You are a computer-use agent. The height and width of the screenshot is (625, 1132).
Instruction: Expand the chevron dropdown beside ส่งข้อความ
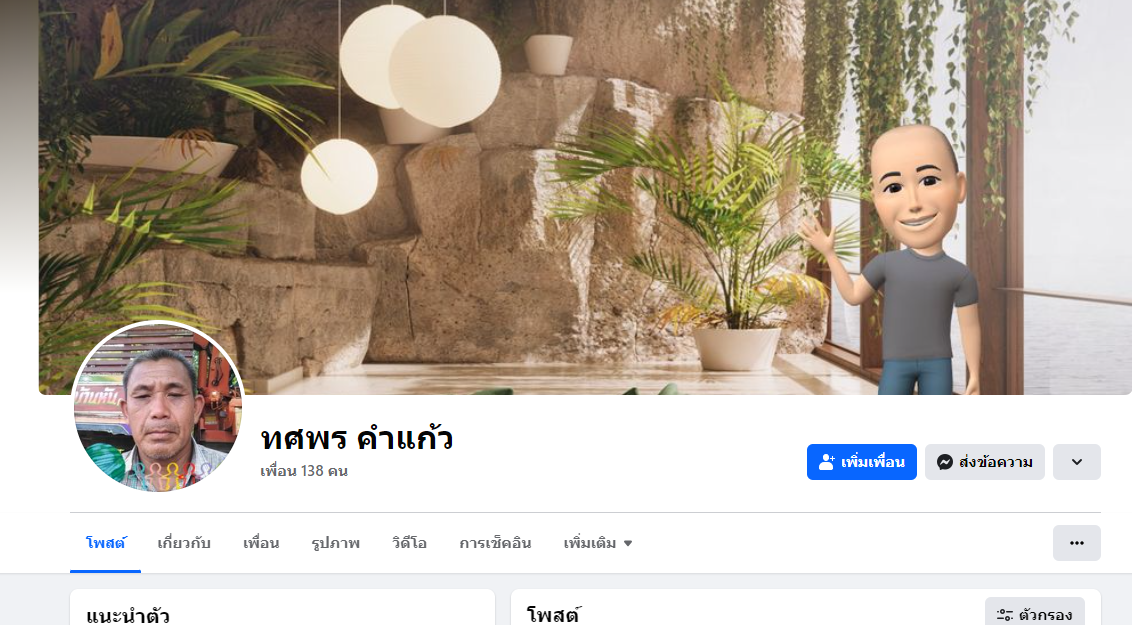pos(1076,462)
